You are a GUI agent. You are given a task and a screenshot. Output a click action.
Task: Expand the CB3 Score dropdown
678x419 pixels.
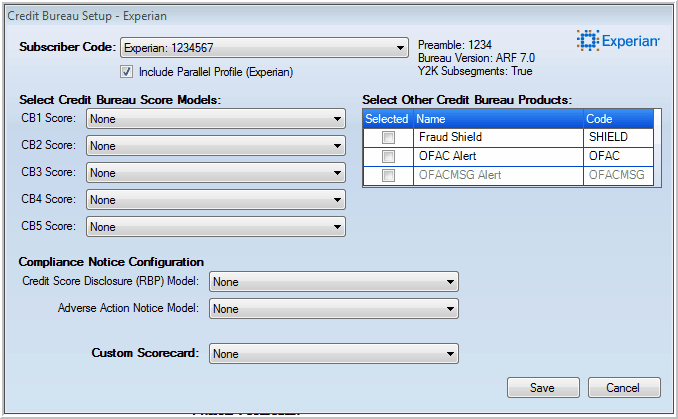pos(216,173)
